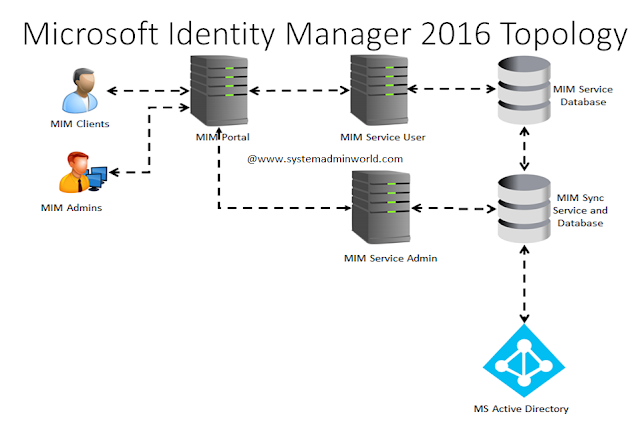
Task: Click the 'MIM Service User' label
Action: point(383,137)
